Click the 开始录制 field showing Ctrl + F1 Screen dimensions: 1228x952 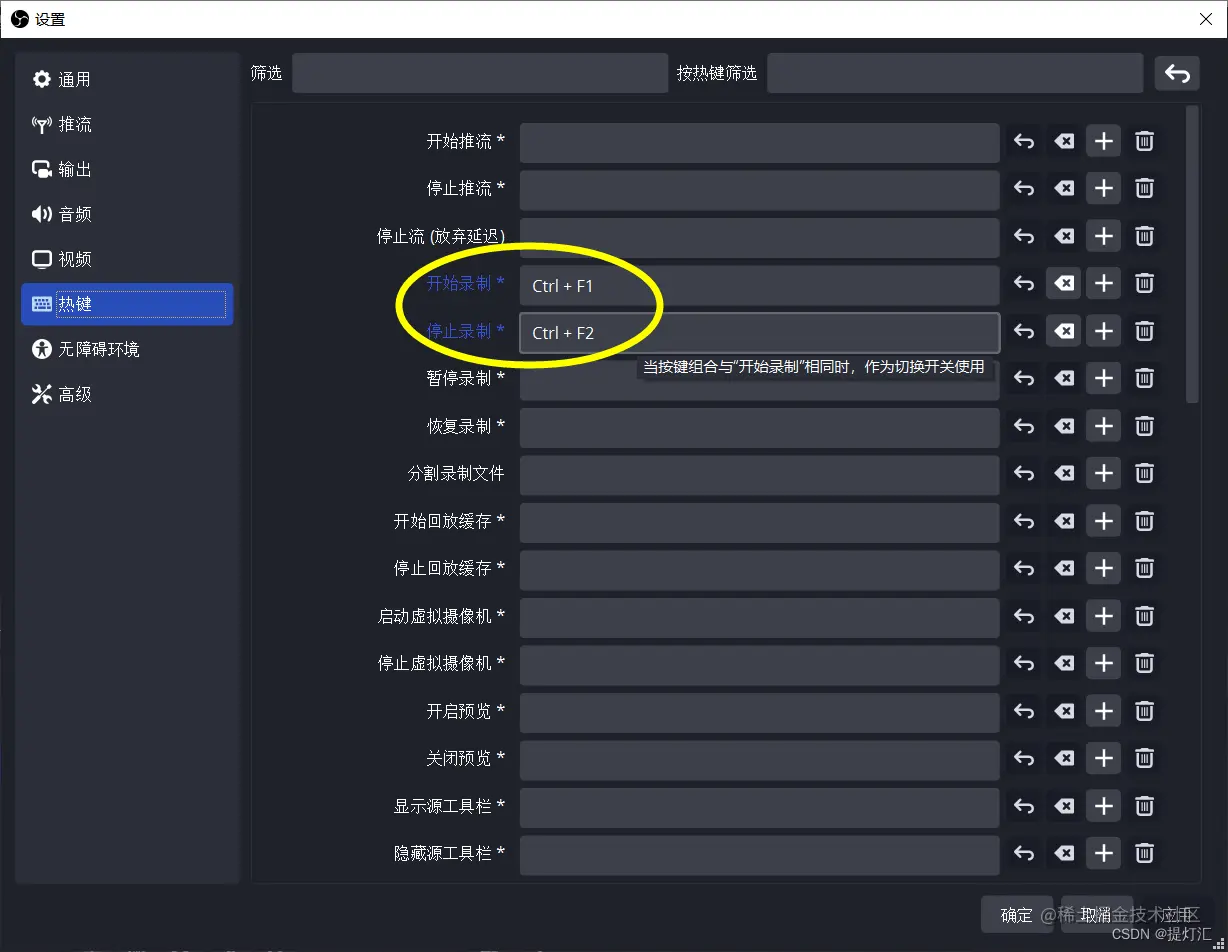tap(760, 286)
